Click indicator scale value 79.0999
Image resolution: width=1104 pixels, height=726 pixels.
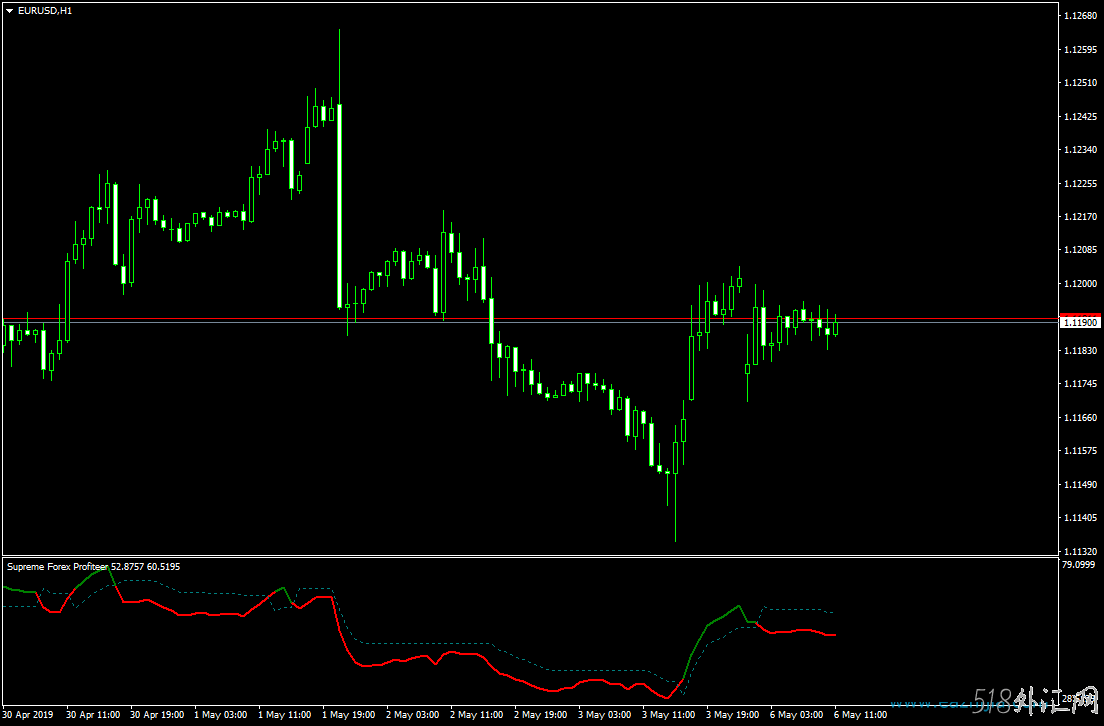(x=1079, y=564)
